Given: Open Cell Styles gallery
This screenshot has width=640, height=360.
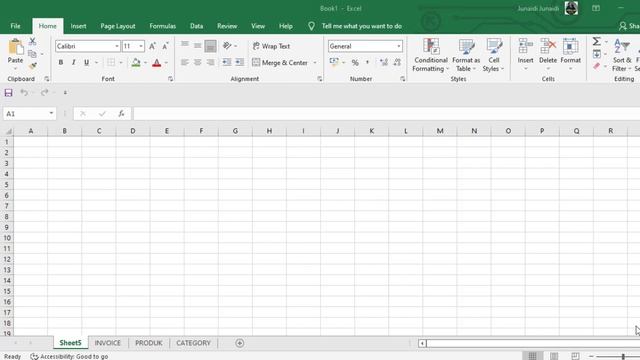Looking at the screenshot, I should 493,55.
